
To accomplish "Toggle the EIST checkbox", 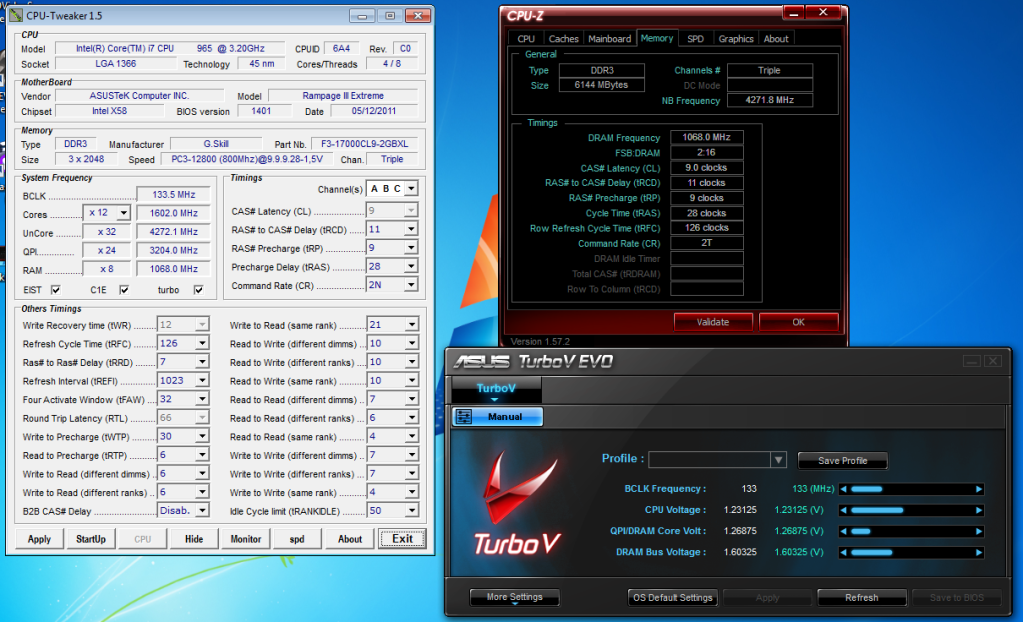I will tap(56, 290).
